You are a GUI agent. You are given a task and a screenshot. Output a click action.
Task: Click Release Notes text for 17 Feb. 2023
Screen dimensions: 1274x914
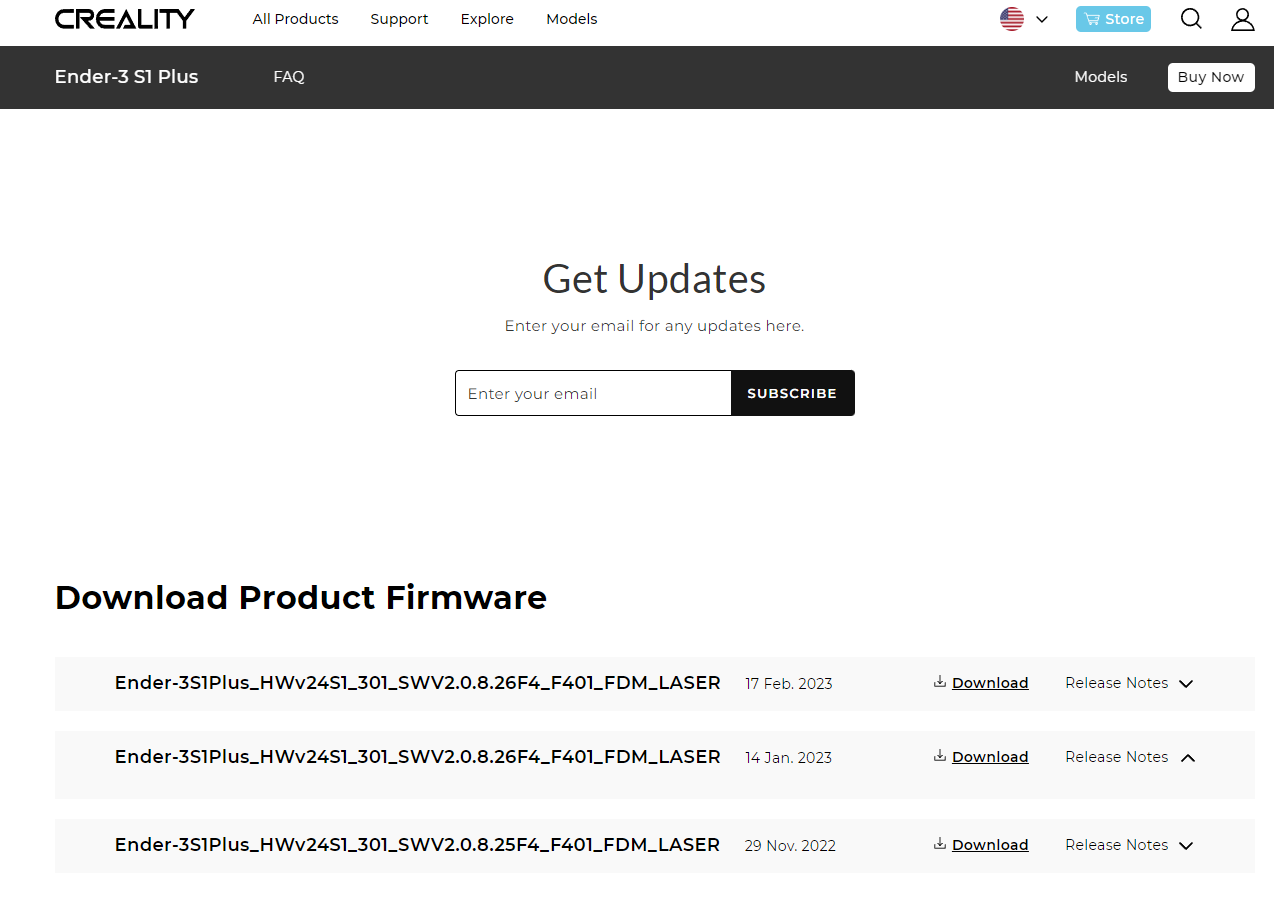click(x=1116, y=683)
